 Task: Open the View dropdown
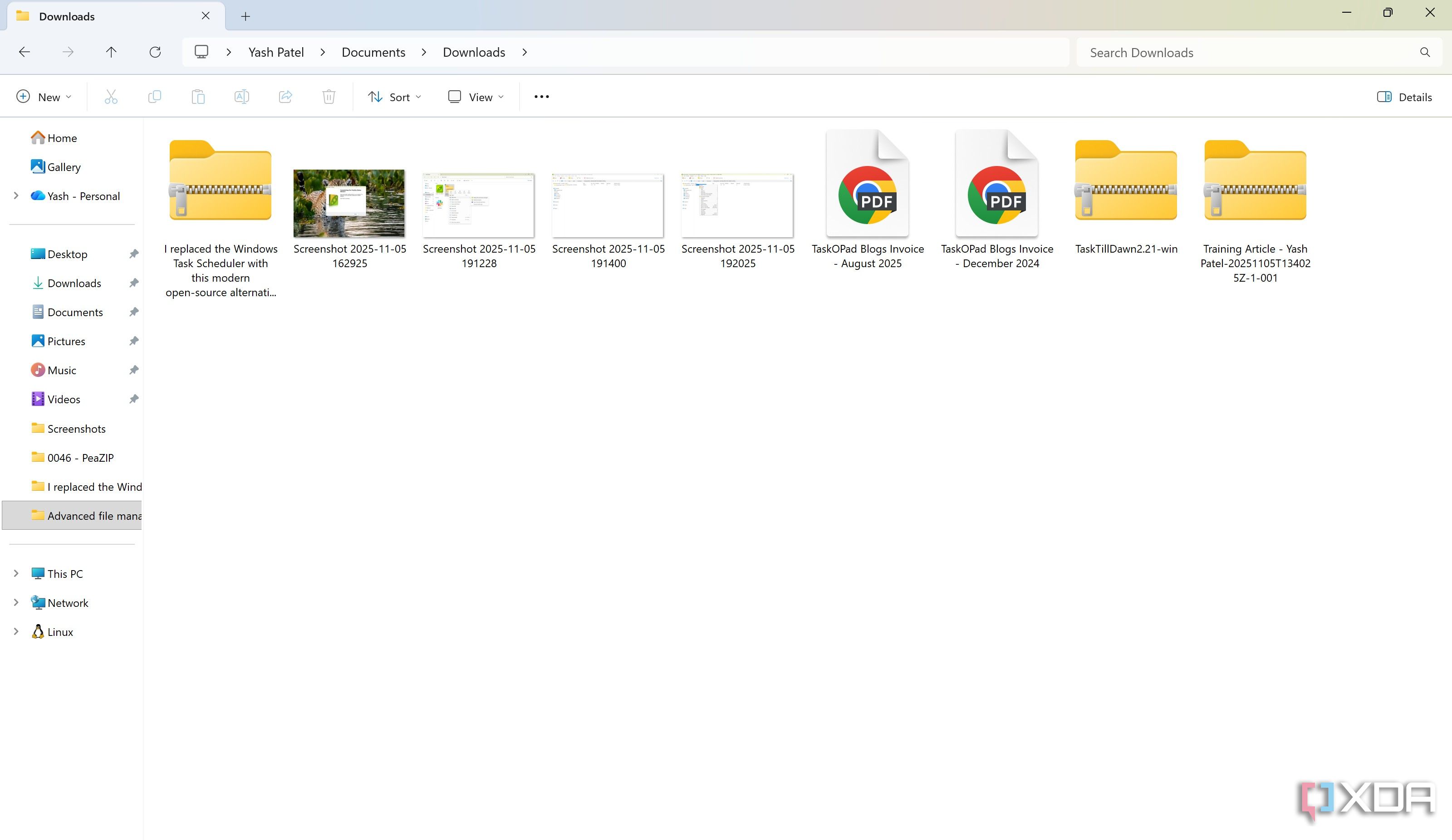point(476,97)
